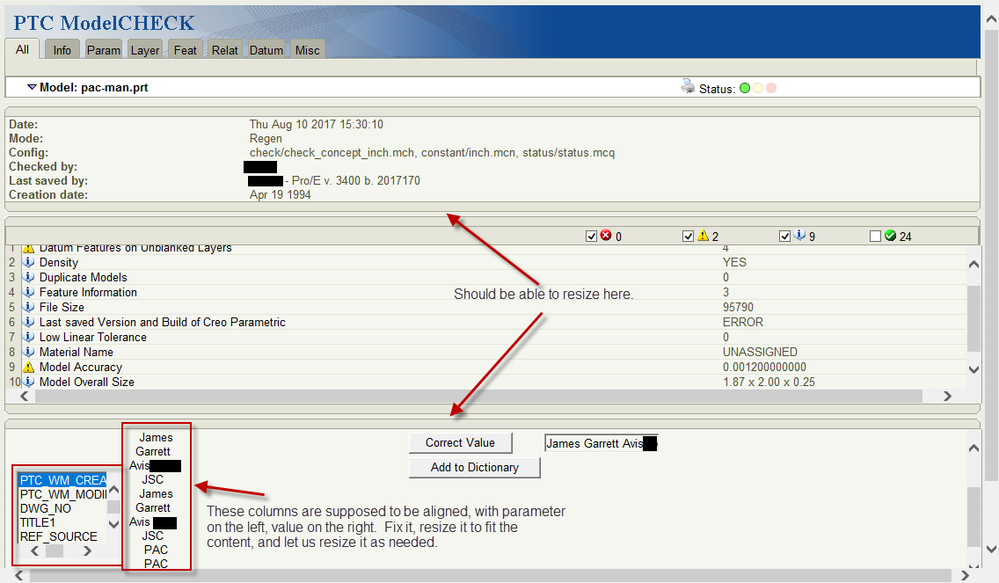Screen dimensions: 999x583
Task: Toggle the errors filter checkbox
Action: [x=591, y=236]
